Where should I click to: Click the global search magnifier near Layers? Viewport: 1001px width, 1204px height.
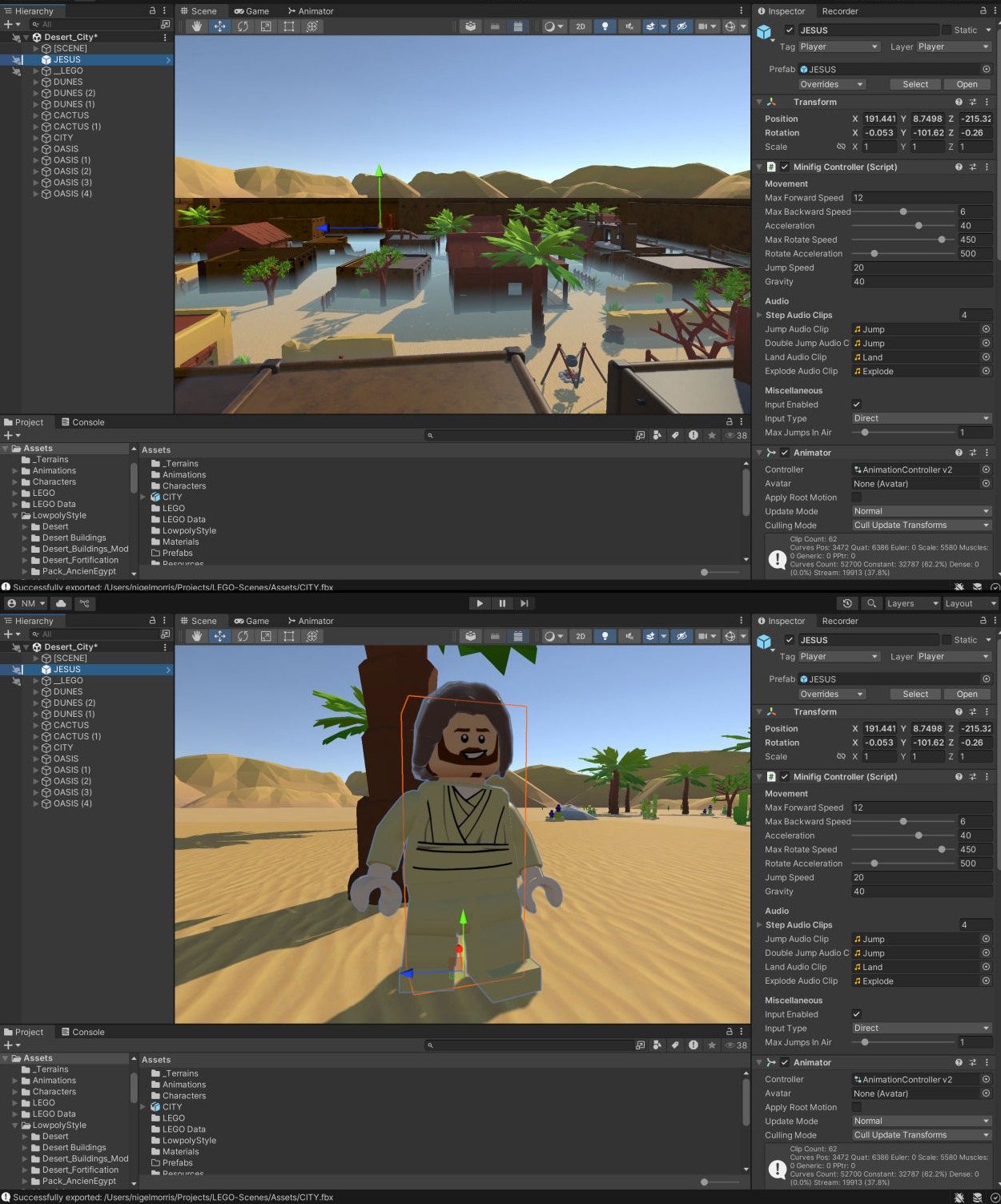pyautogui.click(x=871, y=603)
